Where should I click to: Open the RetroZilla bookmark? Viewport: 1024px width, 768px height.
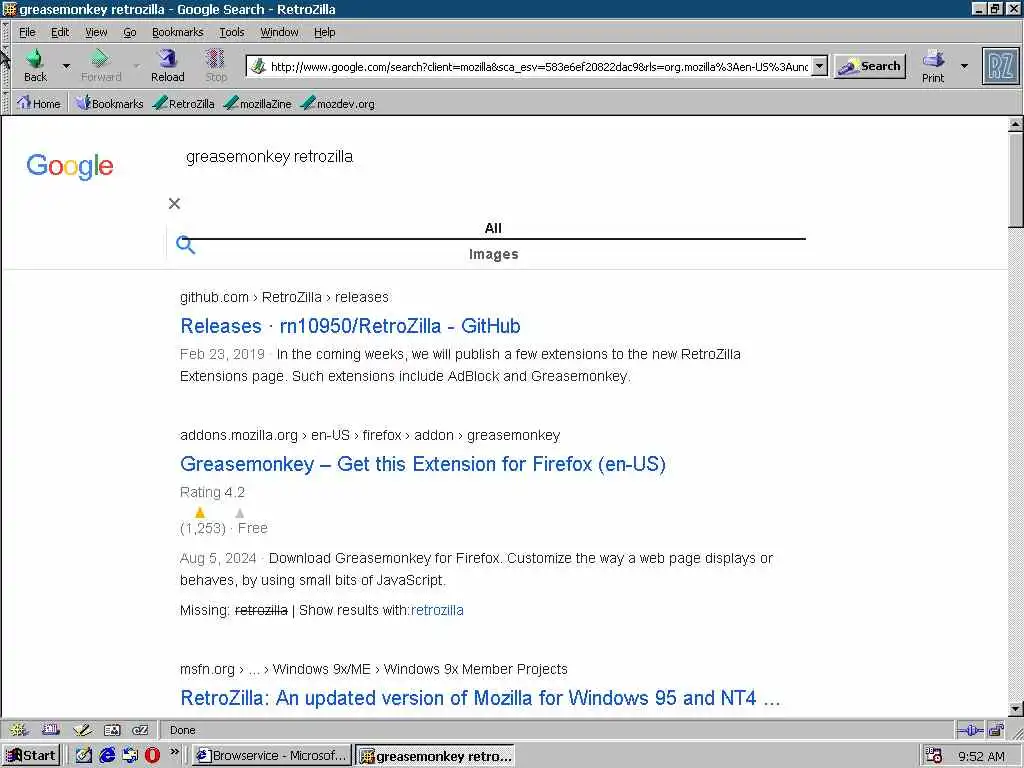pyautogui.click(x=184, y=103)
